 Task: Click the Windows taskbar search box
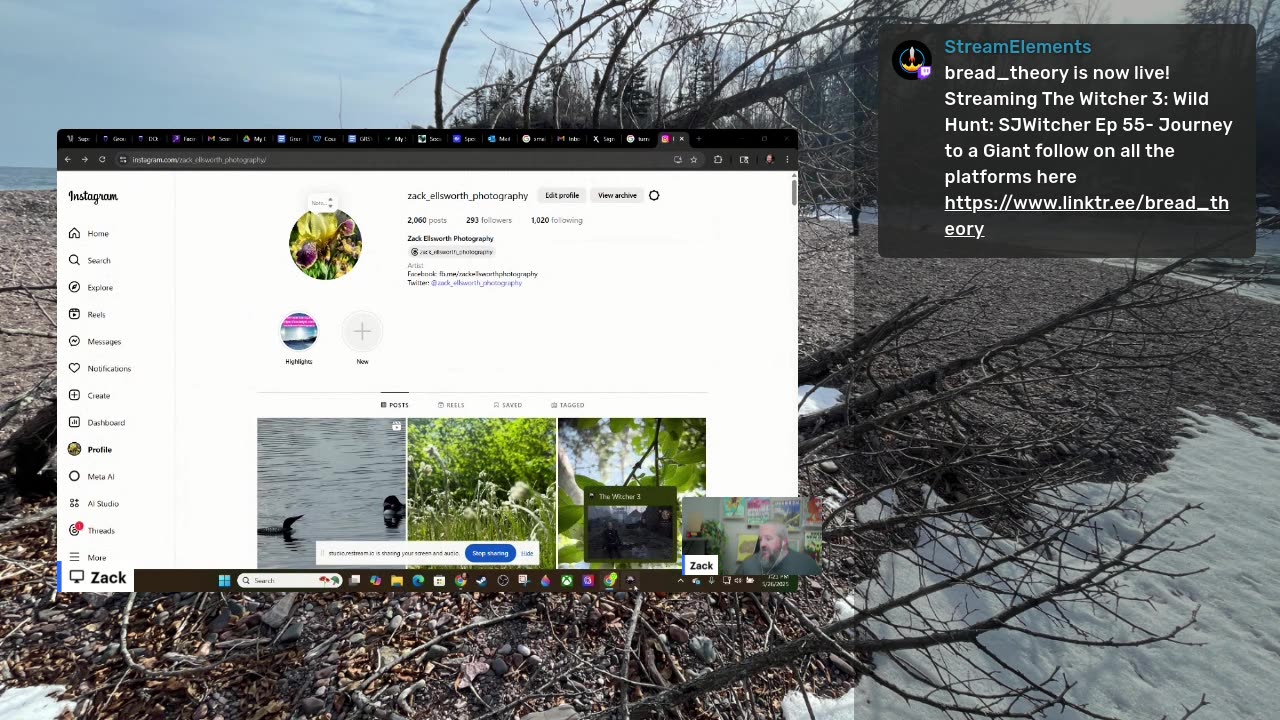click(x=290, y=580)
